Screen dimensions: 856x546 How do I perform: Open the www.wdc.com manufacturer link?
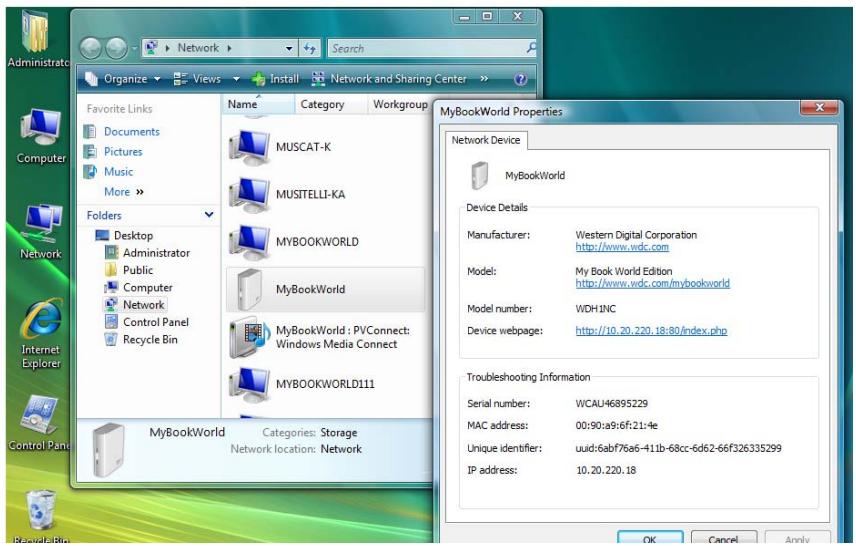(622, 247)
